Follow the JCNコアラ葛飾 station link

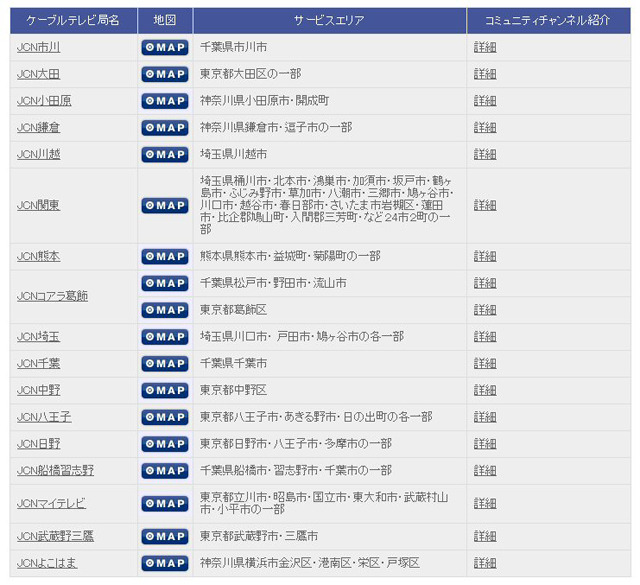tap(52, 296)
